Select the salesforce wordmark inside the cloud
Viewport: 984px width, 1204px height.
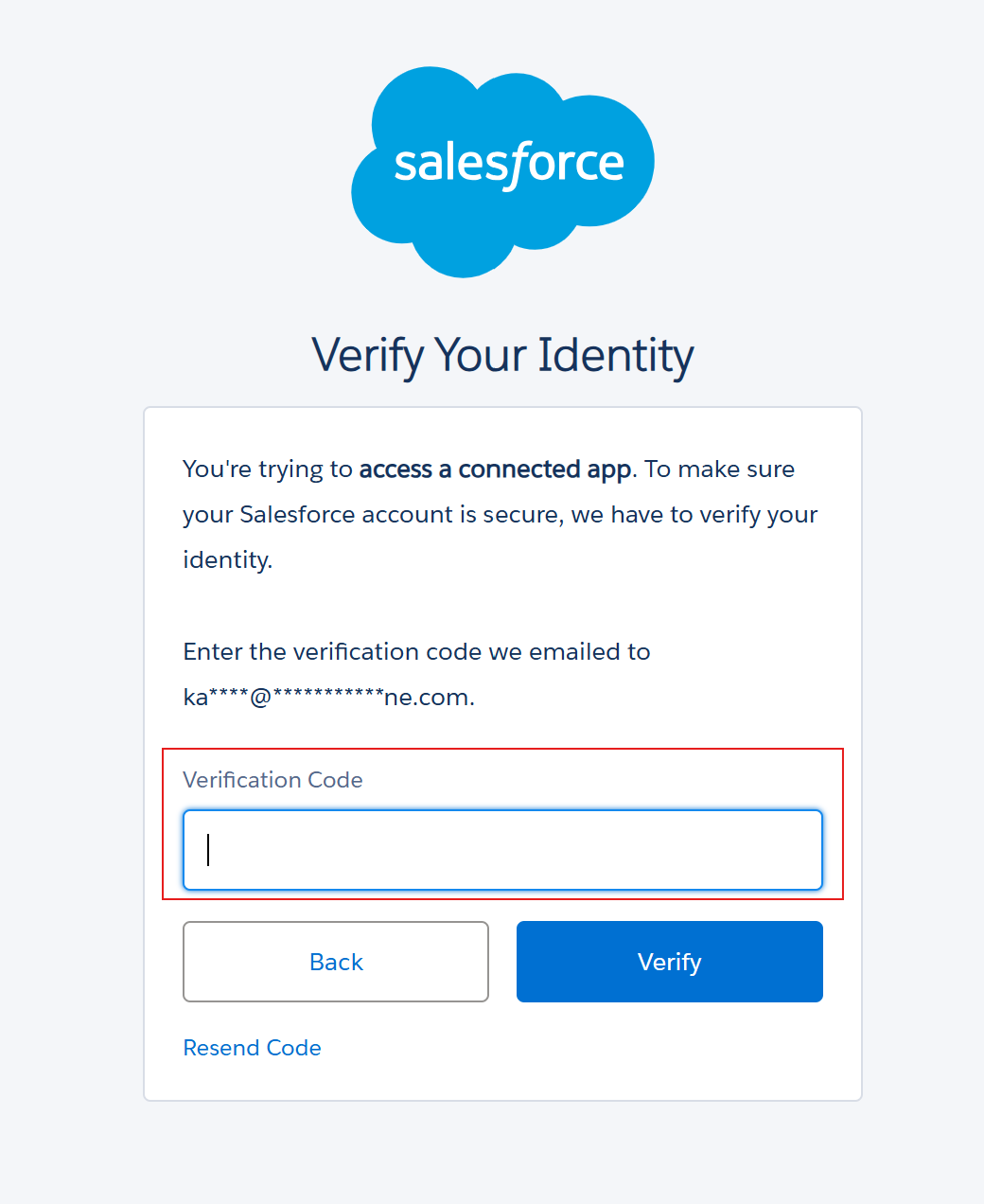coord(509,165)
